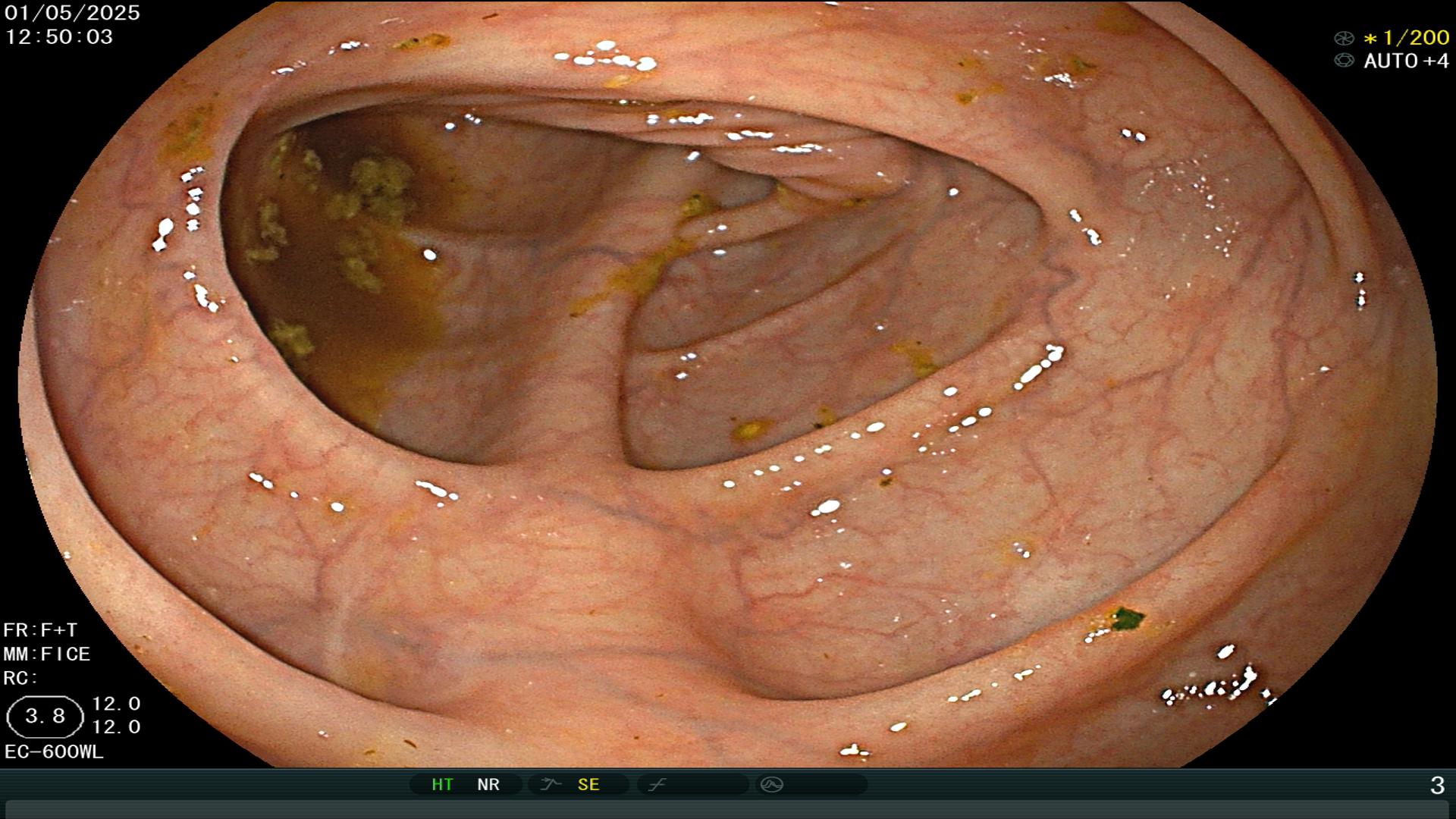The height and width of the screenshot is (819, 1456).
Task: Click the date 01/05/2025
Action: [73, 13]
